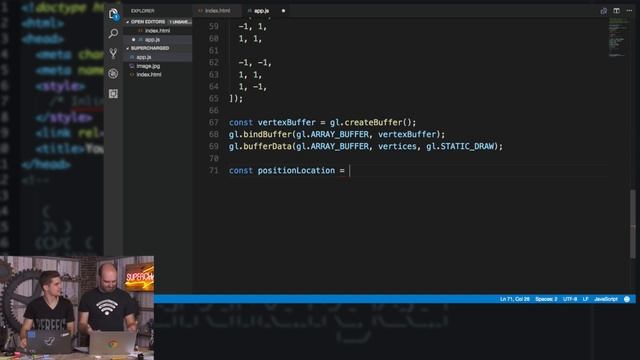This screenshot has height=360, width=640.
Task: Click 'gl.createBuffer()' on line 67
Action: [x=371, y=122]
